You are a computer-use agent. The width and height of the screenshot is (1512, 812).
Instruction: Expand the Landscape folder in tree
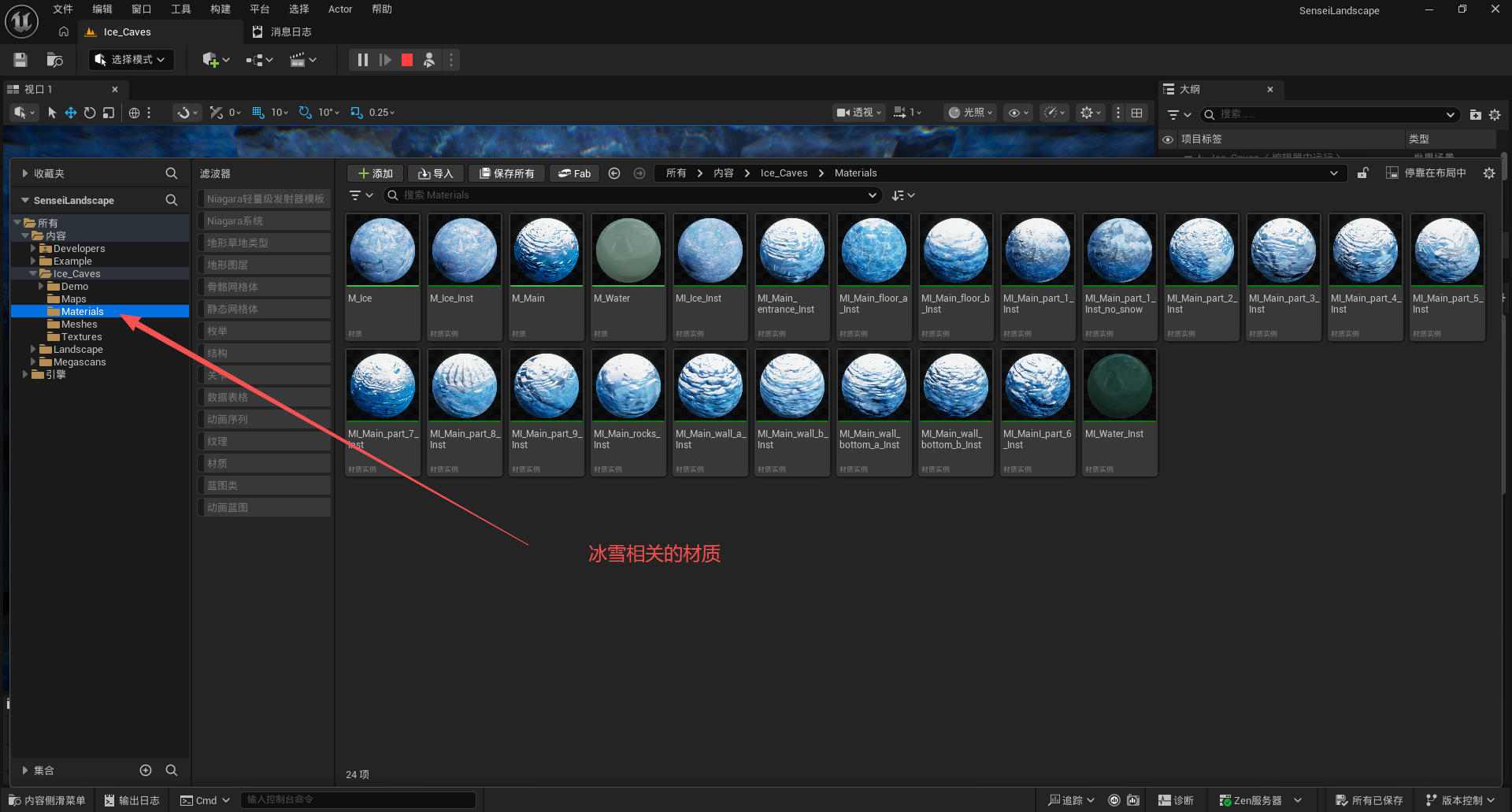(33, 349)
